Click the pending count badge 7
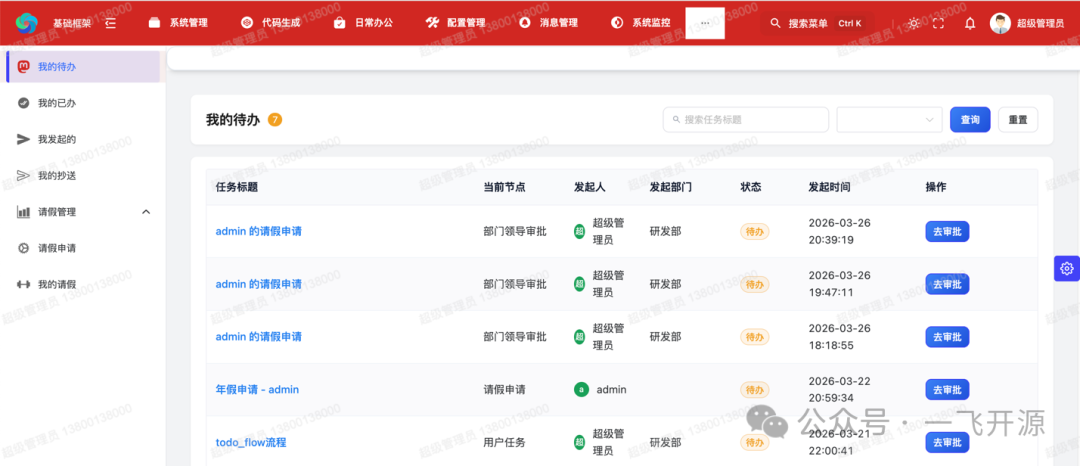 (275, 120)
